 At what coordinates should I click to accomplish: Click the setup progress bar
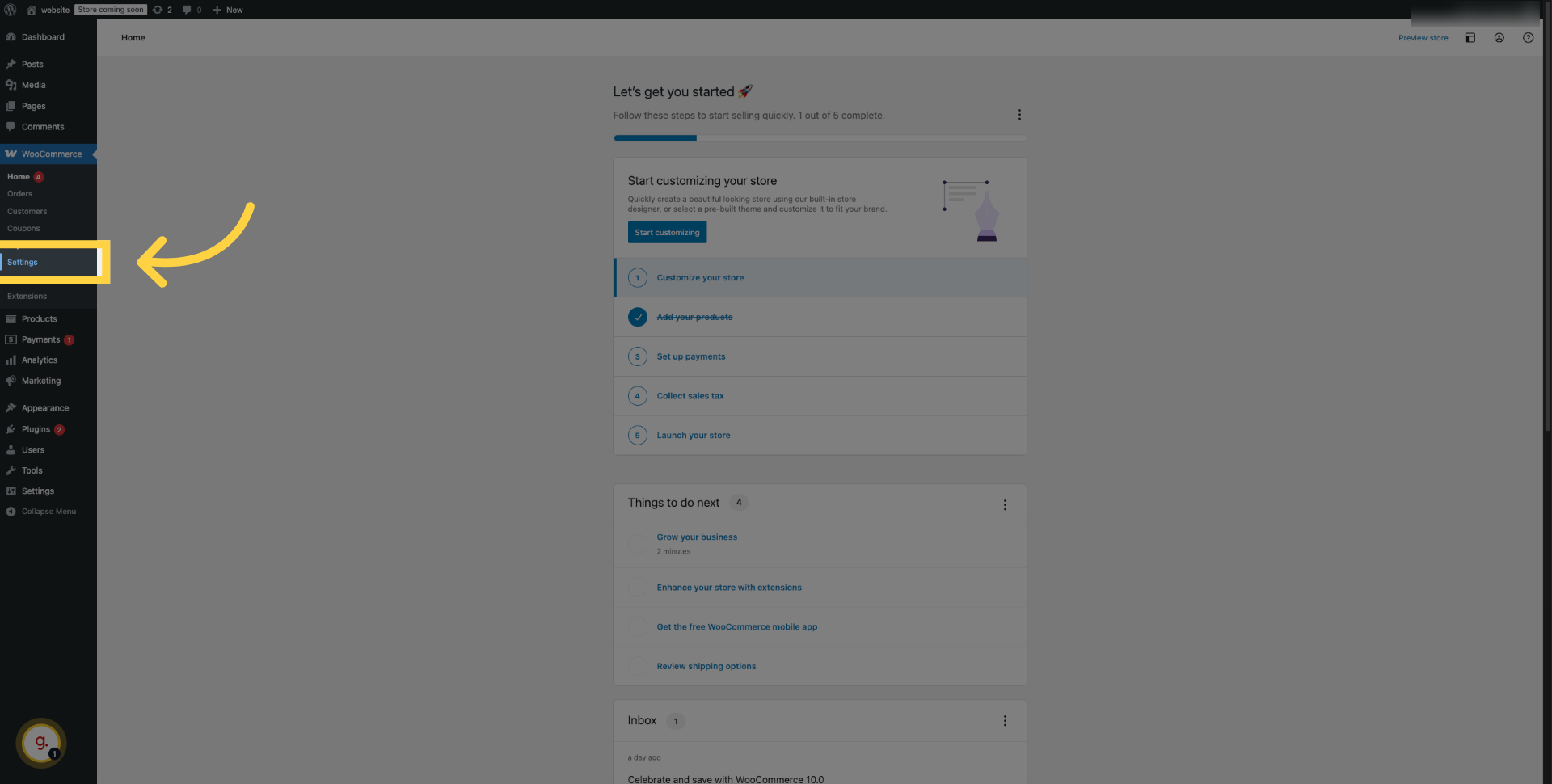coord(820,138)
